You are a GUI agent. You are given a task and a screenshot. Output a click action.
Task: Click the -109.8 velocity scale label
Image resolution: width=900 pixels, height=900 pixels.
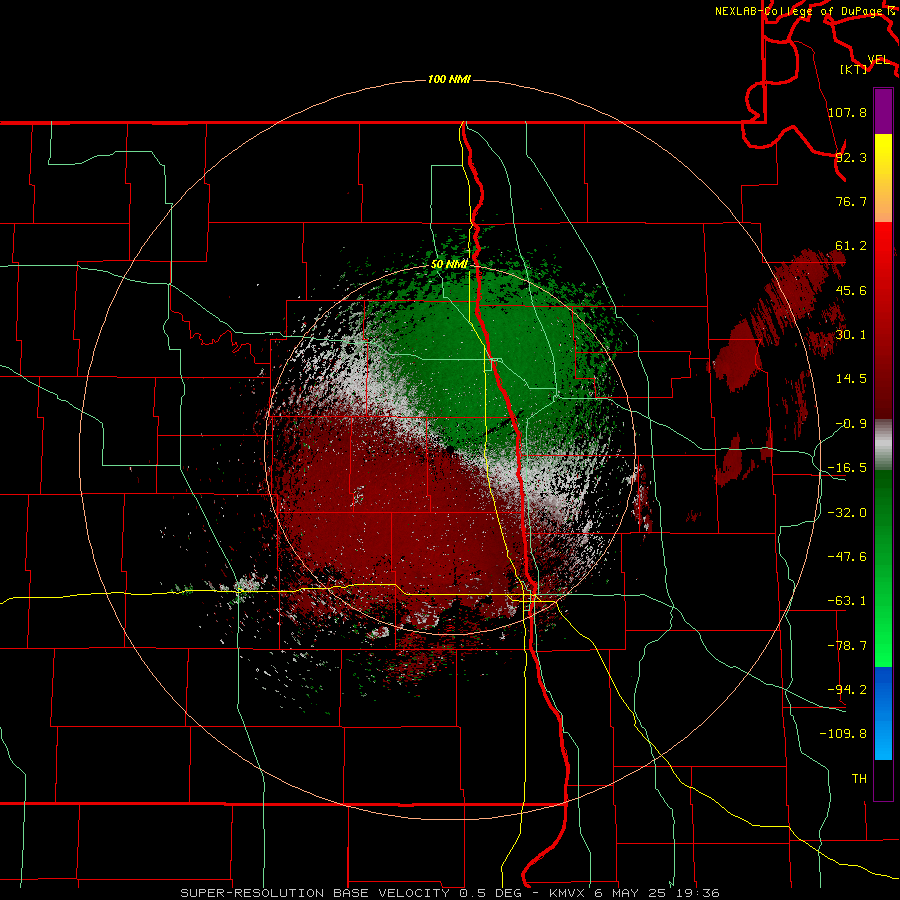(x=843, y=734)
